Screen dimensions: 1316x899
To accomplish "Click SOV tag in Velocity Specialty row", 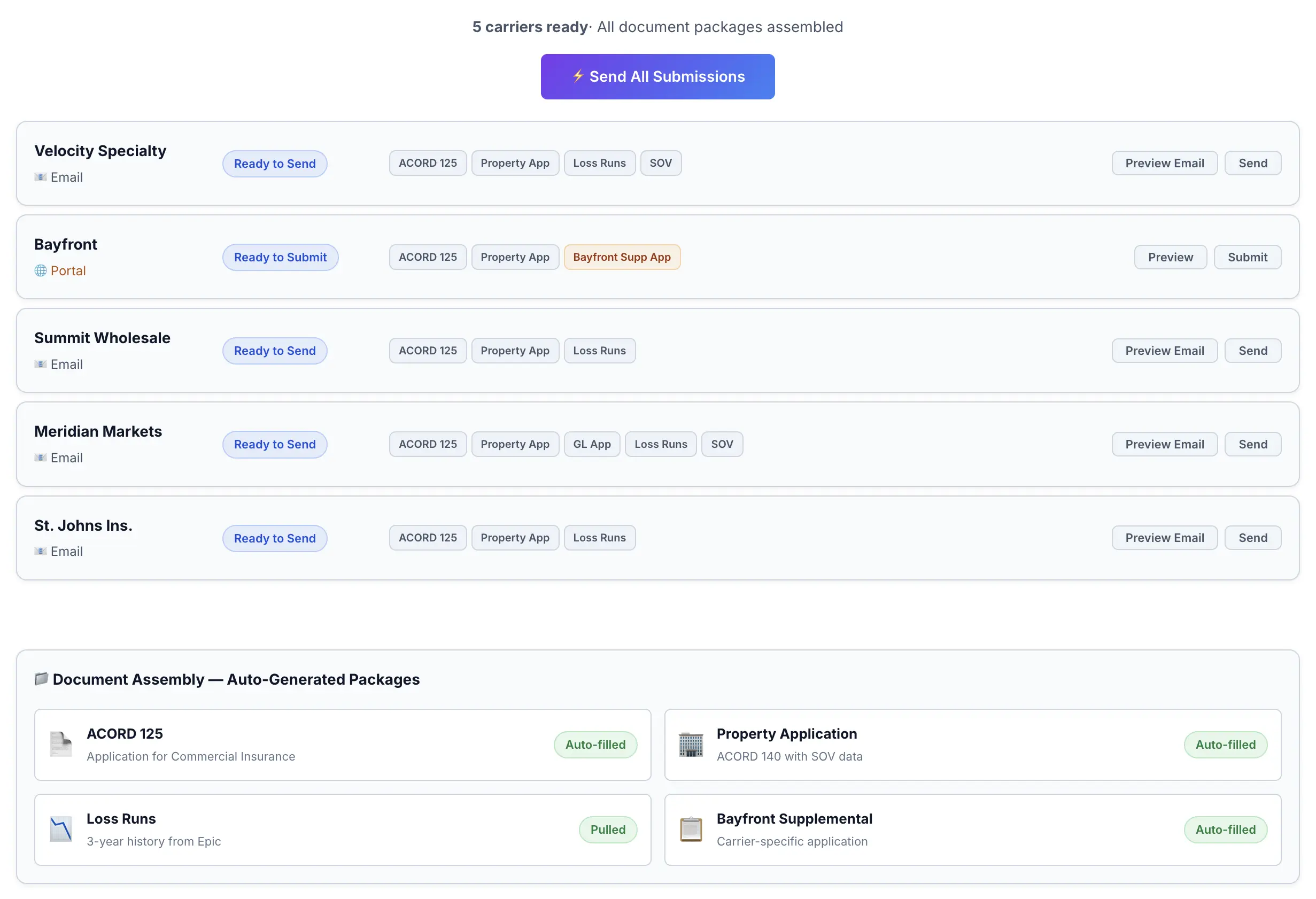I will 660,163.
